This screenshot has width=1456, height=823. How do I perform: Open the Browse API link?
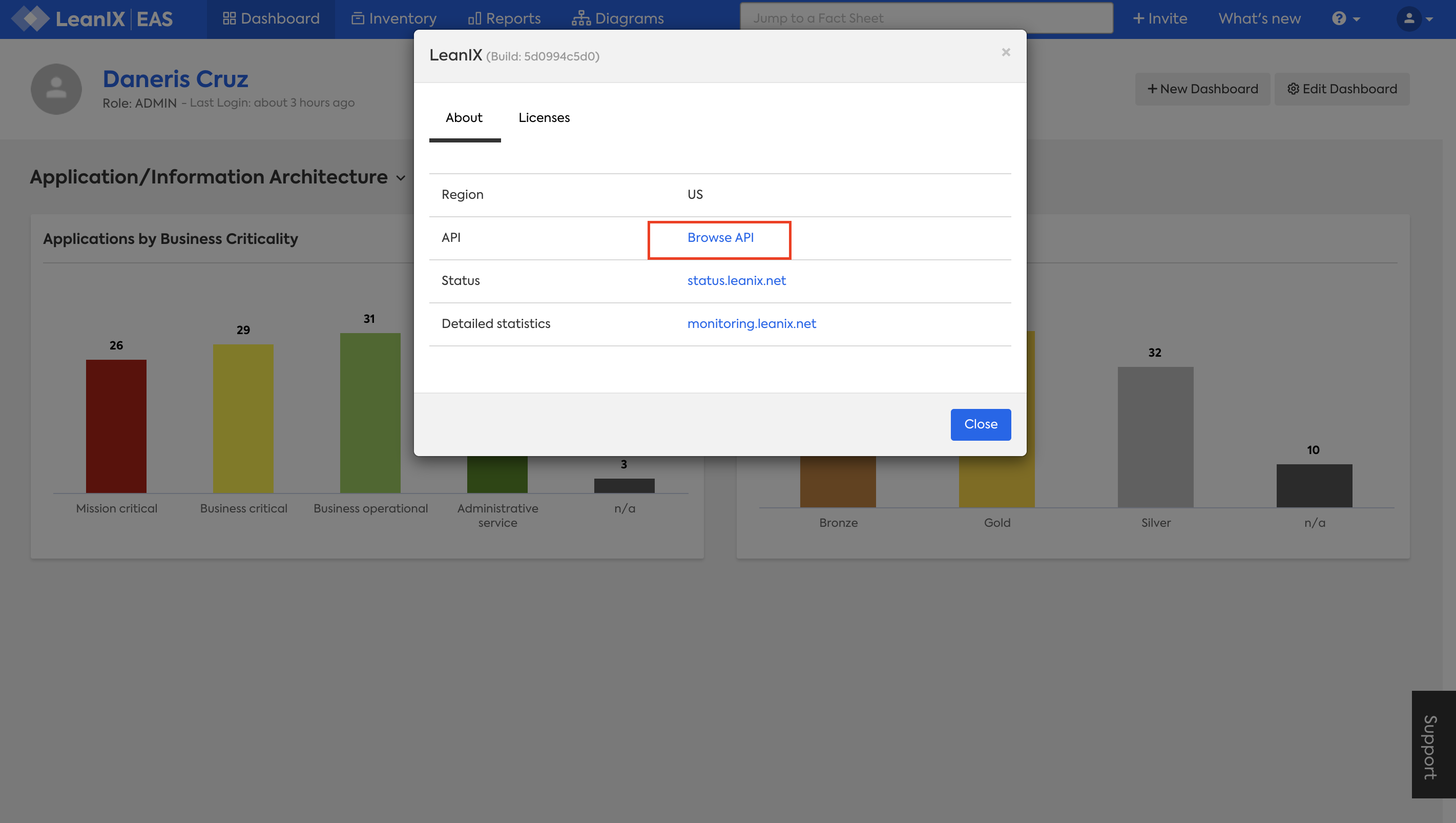tap(720, 237)
